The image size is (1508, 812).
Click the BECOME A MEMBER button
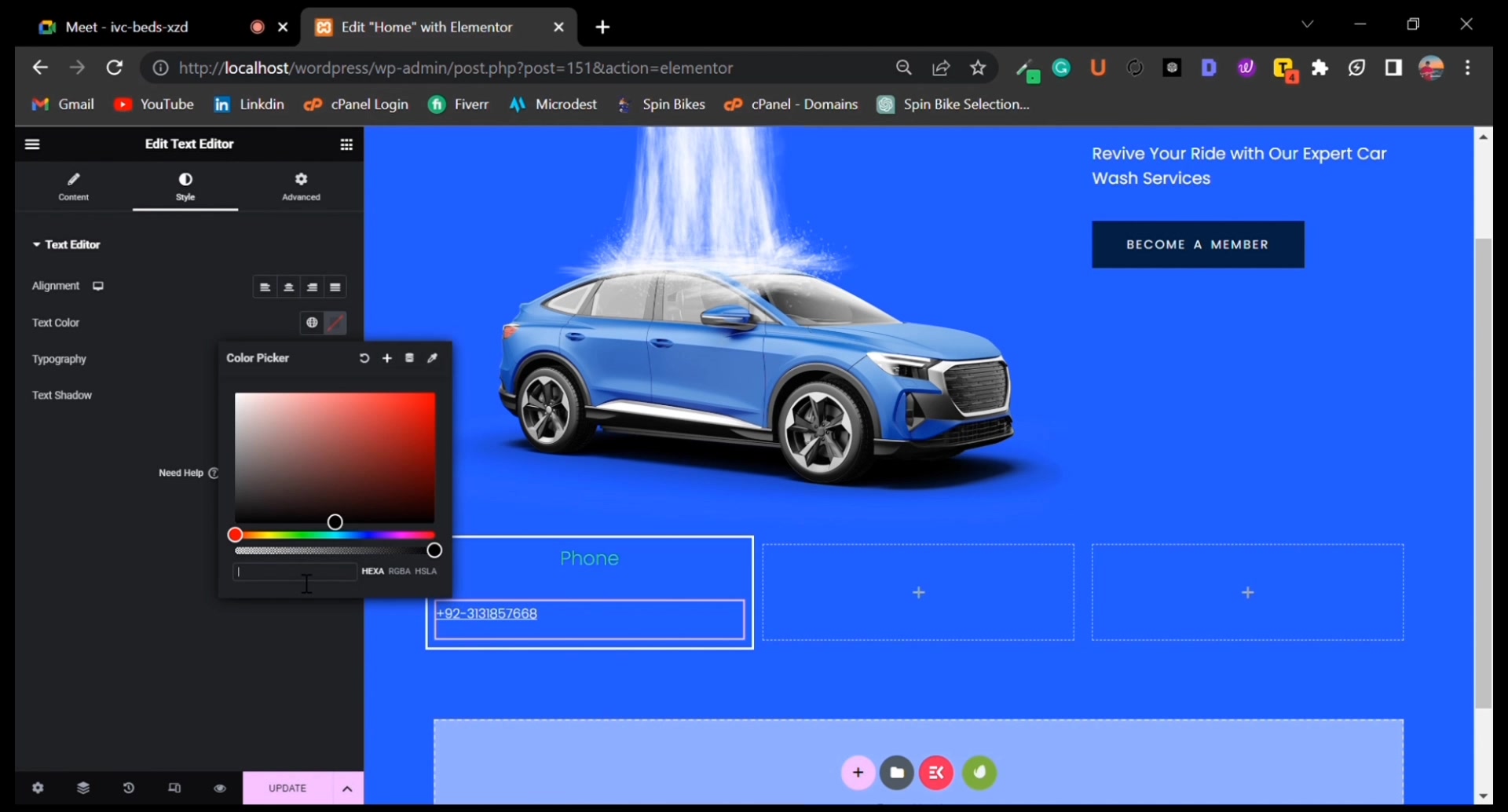1198,245
